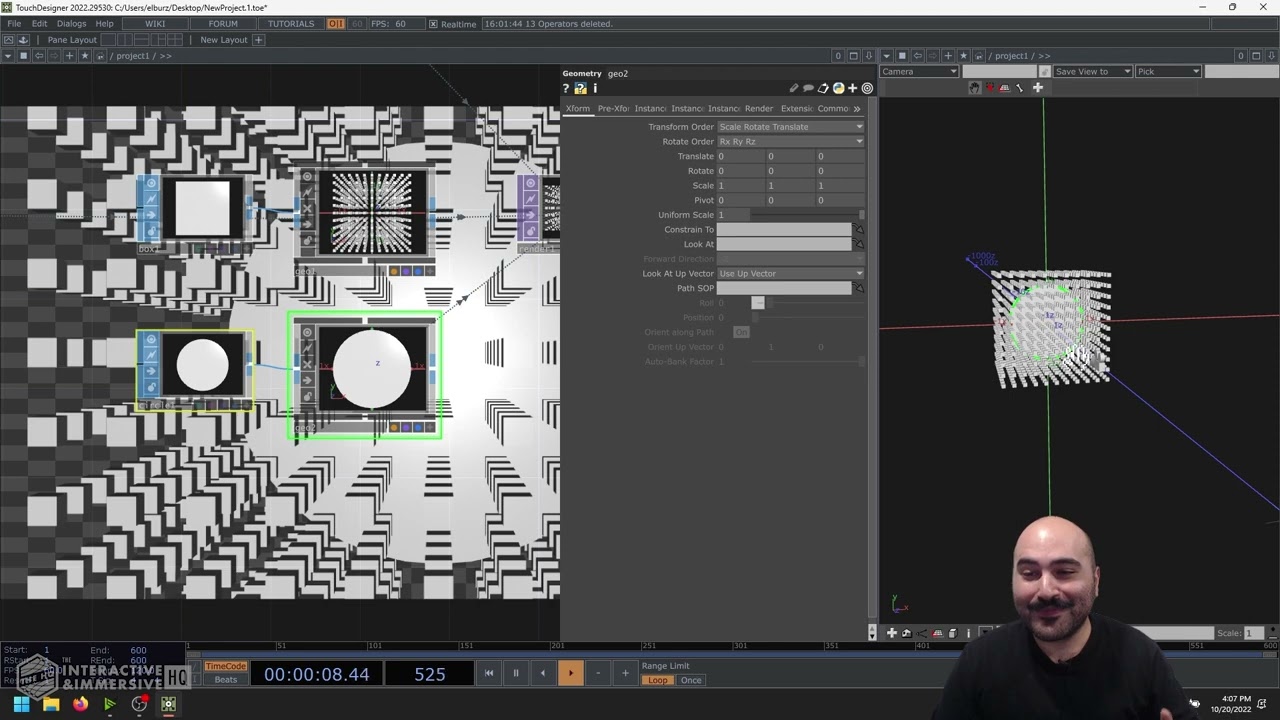Click the home icon in left network pane bar
The height and width of the screenshot is (720, 1280).
pyautogui.click(x=98, y=56)
